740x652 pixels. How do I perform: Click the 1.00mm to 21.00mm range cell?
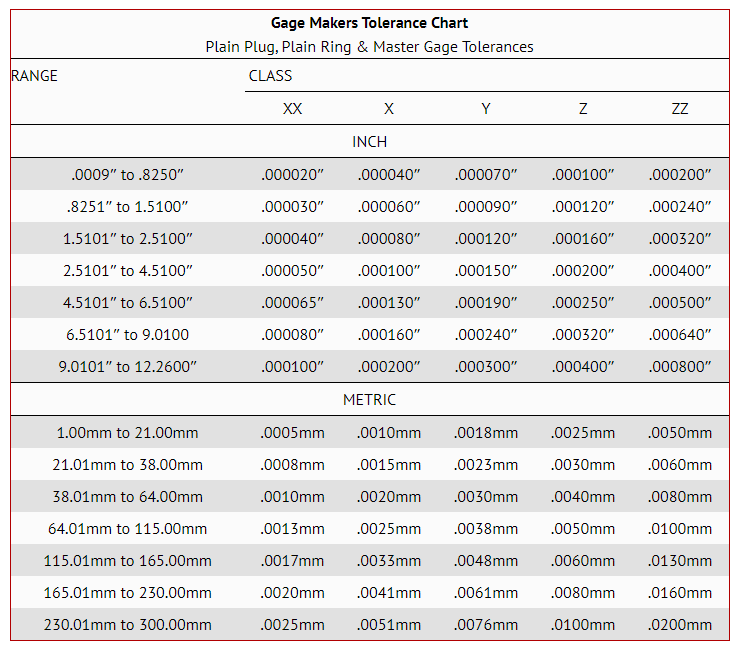pos(127,433)
